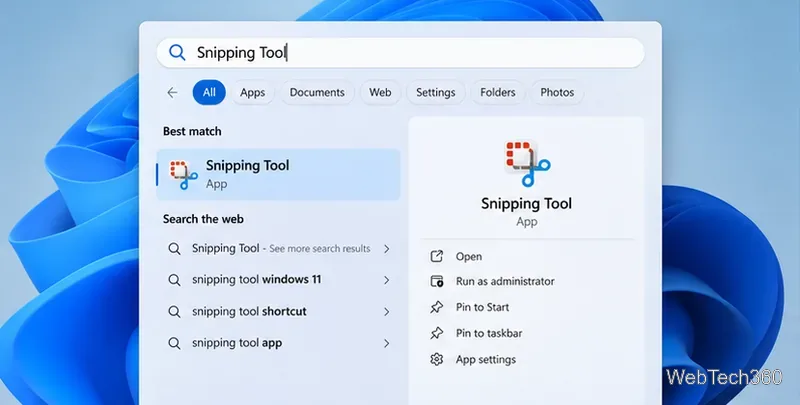The image size is (800, 405).
Task: Switch to the Documents filter tab
Action: (x=317, y=92)
